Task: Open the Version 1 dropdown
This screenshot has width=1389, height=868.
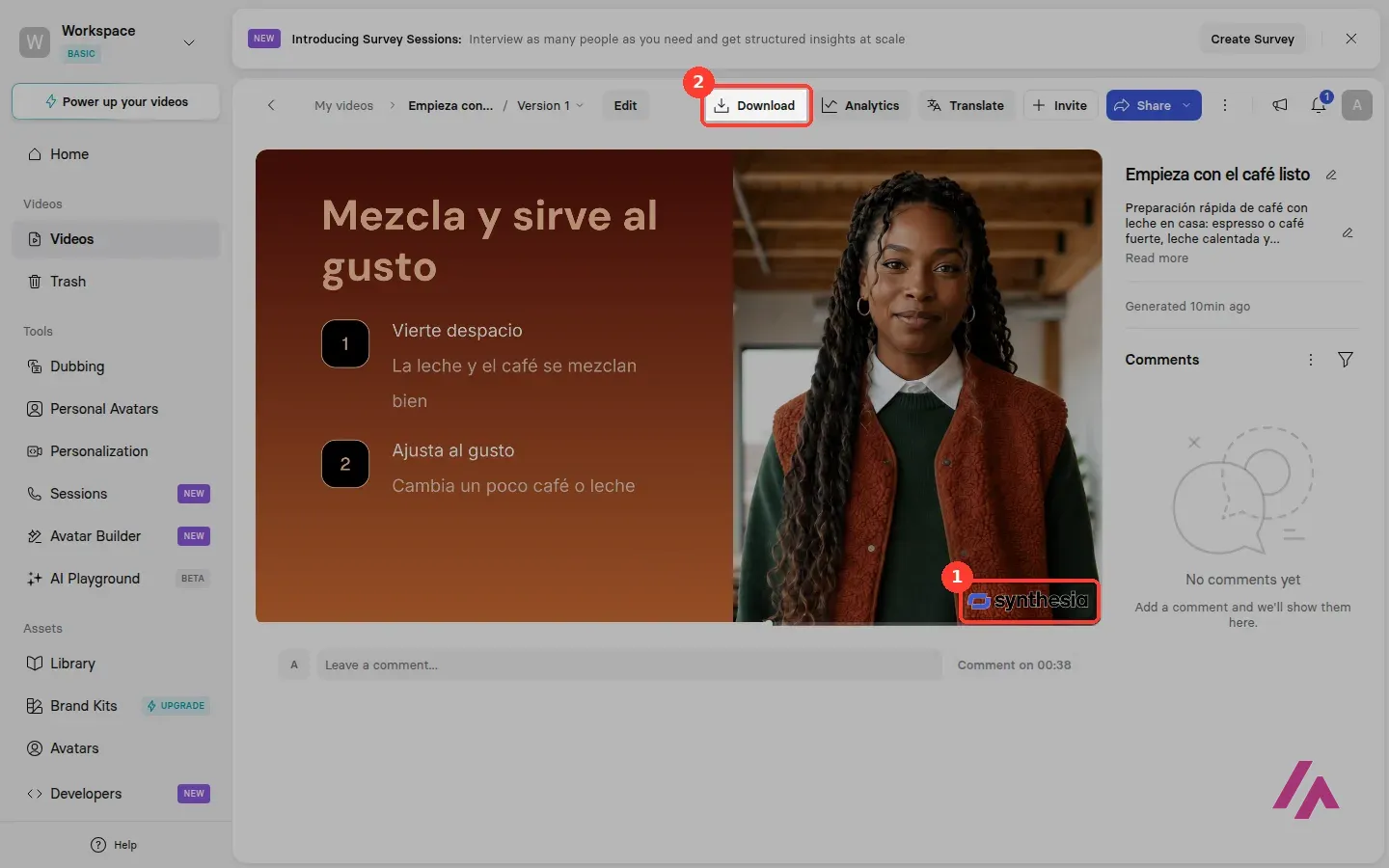Action: click(x=550, y=106)
